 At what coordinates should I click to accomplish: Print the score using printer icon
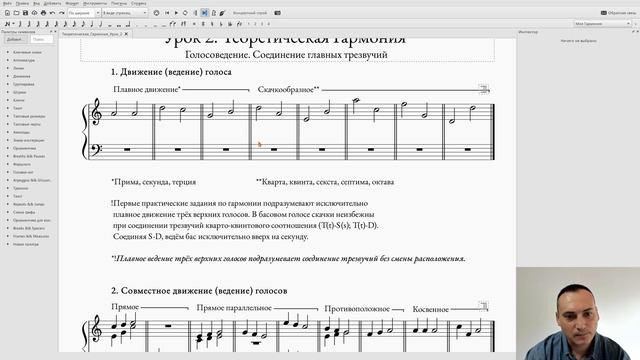coord(43,13)
